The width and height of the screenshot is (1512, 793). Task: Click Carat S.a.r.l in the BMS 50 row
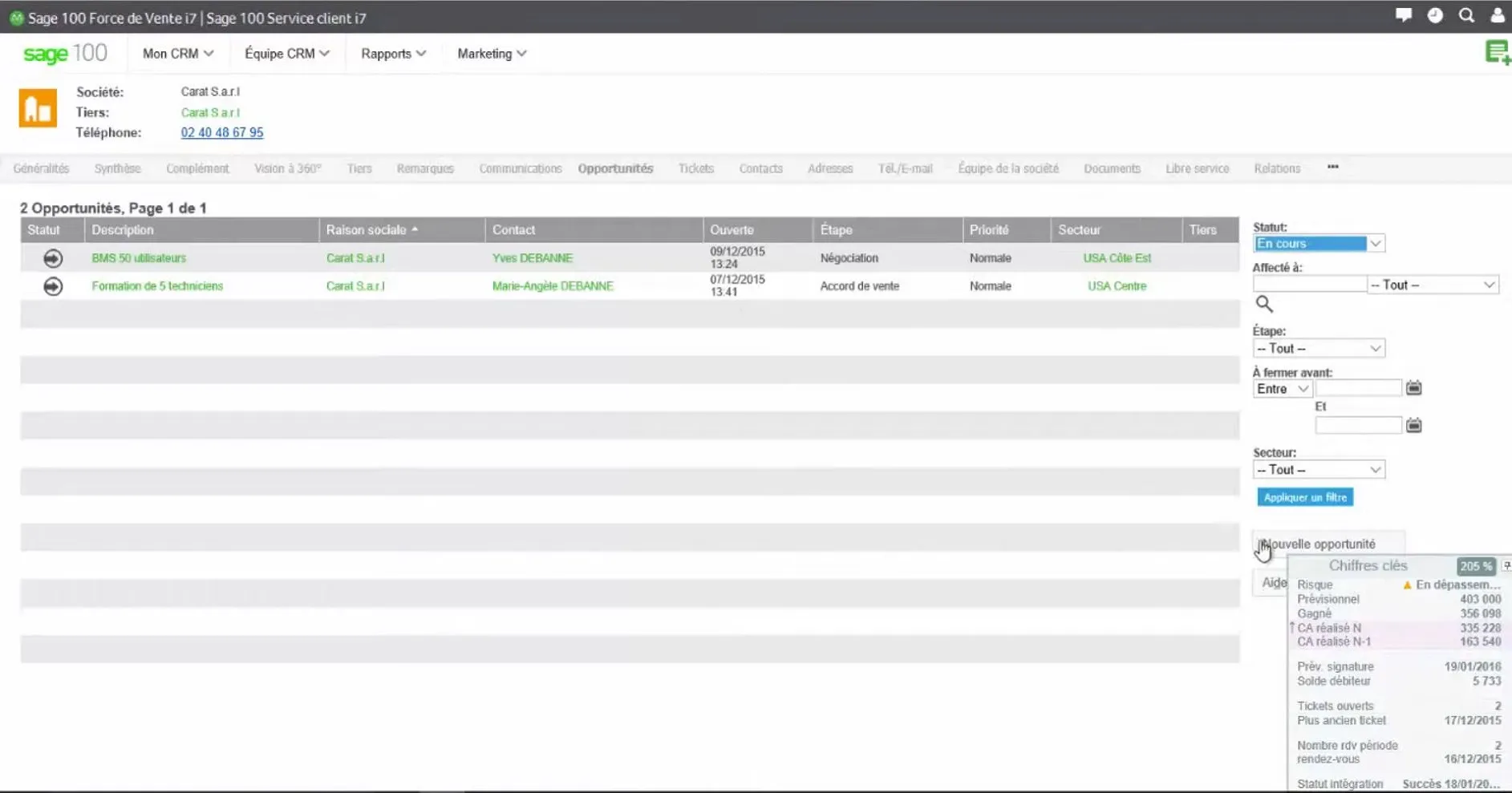pyautogui.click(x=355, y=258)
